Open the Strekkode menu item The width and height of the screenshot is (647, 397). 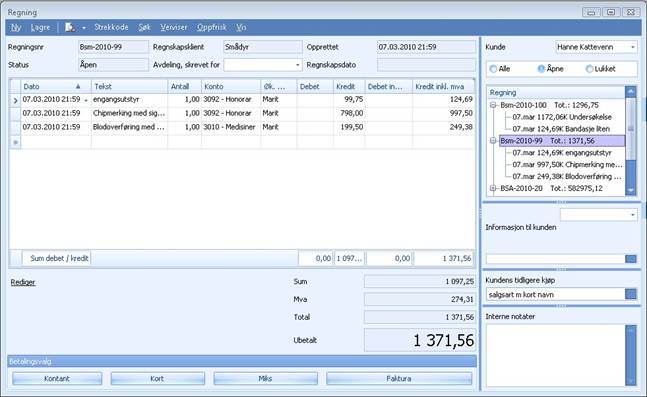click(111, 27)
